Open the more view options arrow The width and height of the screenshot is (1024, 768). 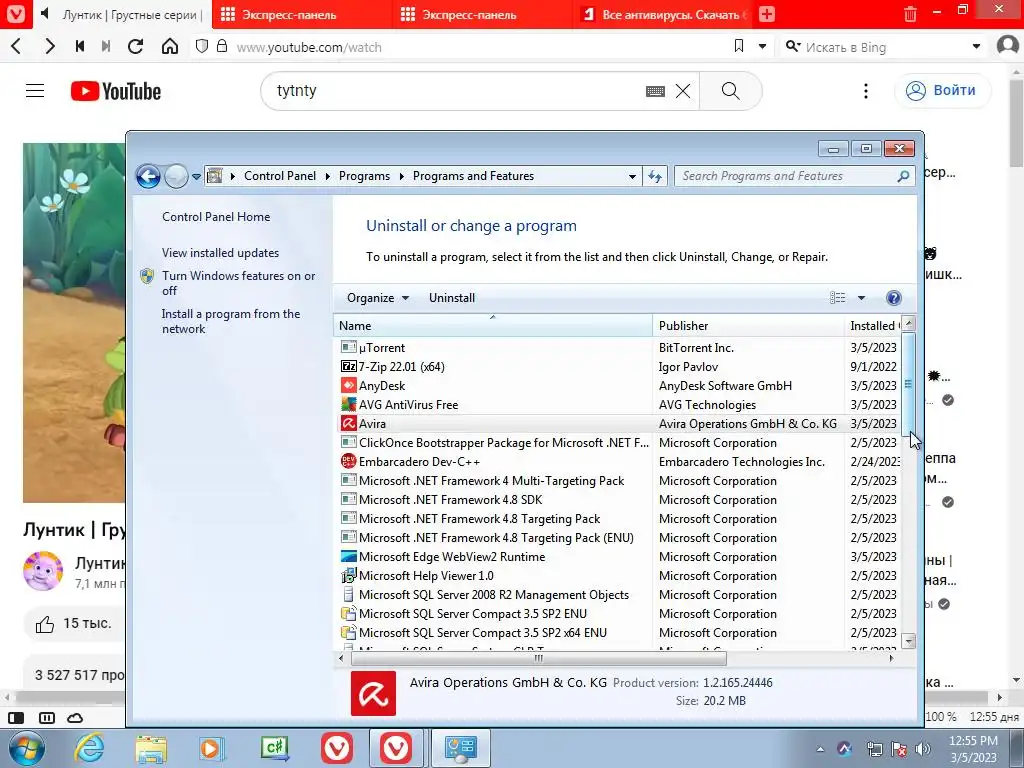tap(861, 298)
